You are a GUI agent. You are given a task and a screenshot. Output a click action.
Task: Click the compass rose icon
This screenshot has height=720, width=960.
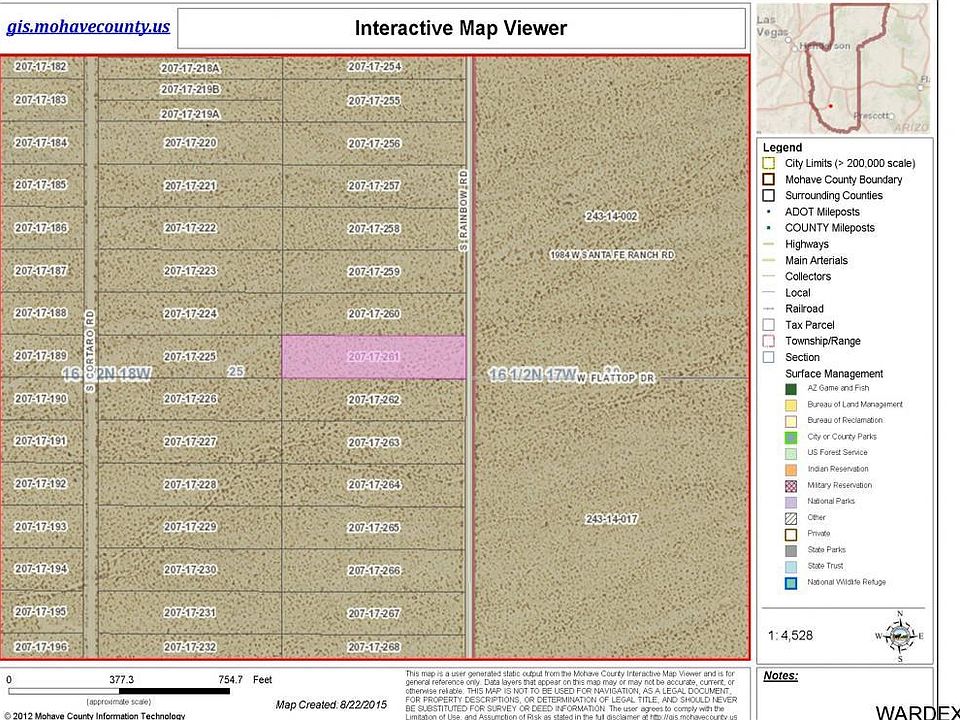900,635
